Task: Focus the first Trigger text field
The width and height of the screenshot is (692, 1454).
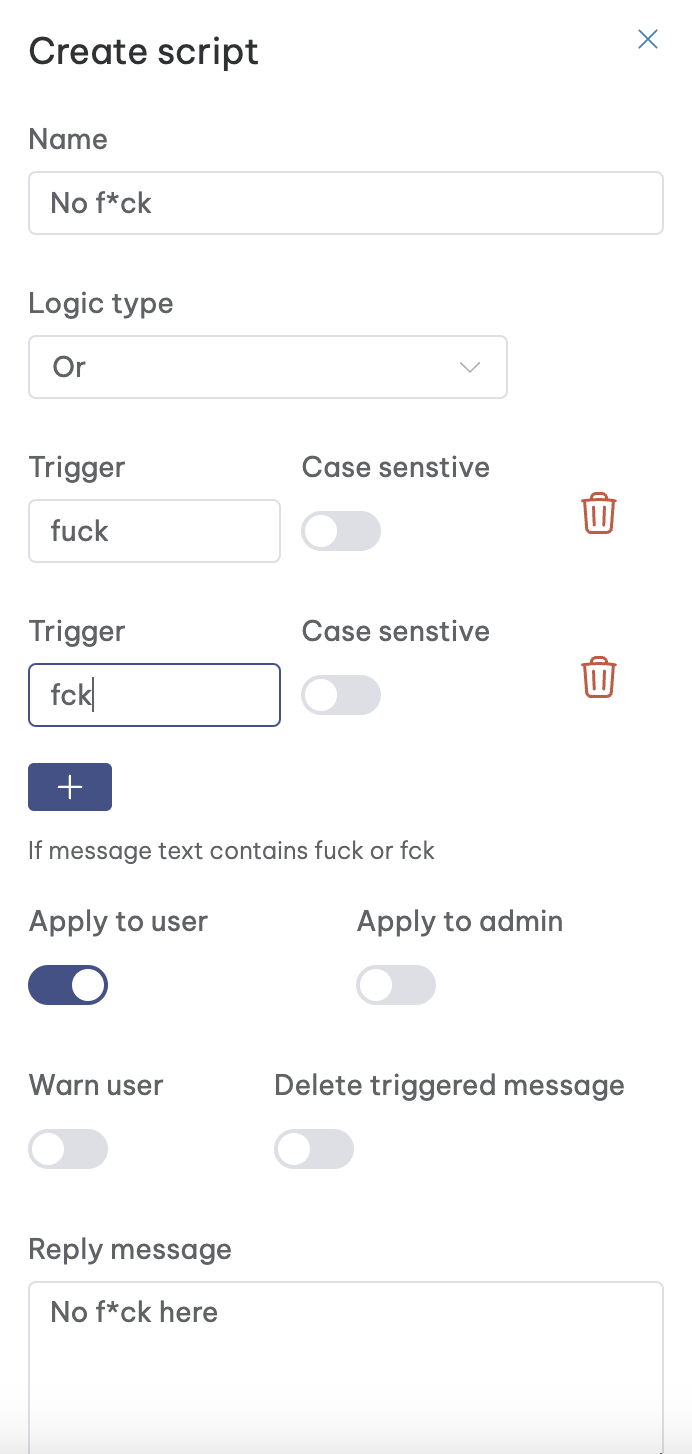Action: click(x=154, y=531)
